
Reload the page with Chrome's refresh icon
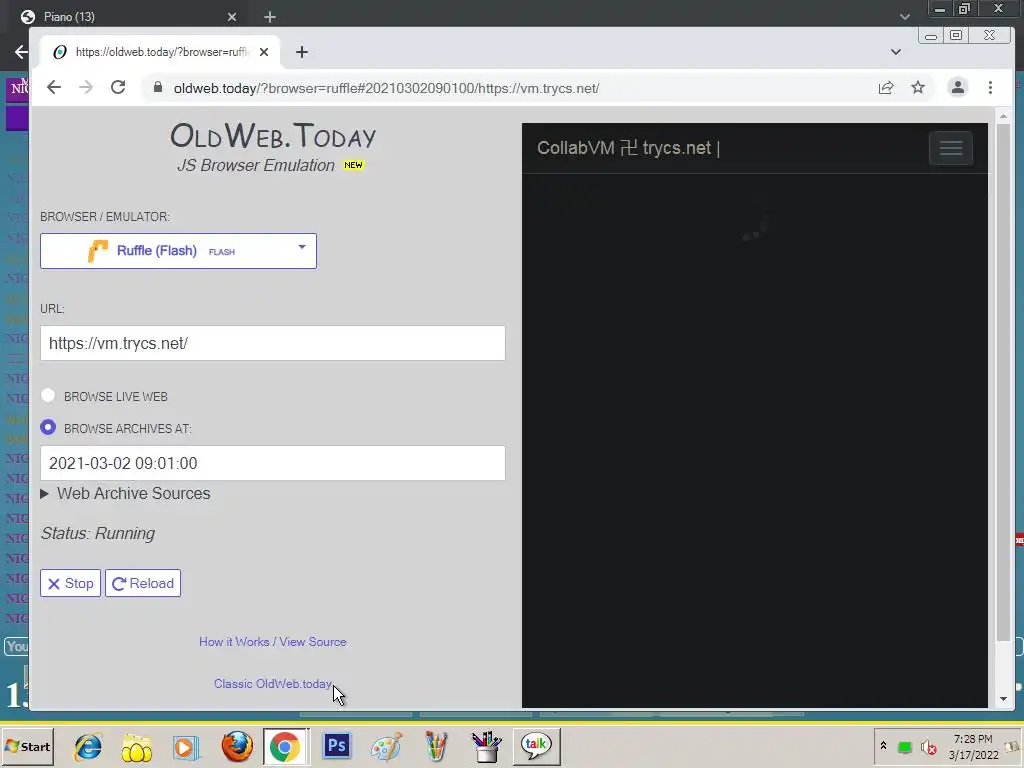click(x=118, y=88)
